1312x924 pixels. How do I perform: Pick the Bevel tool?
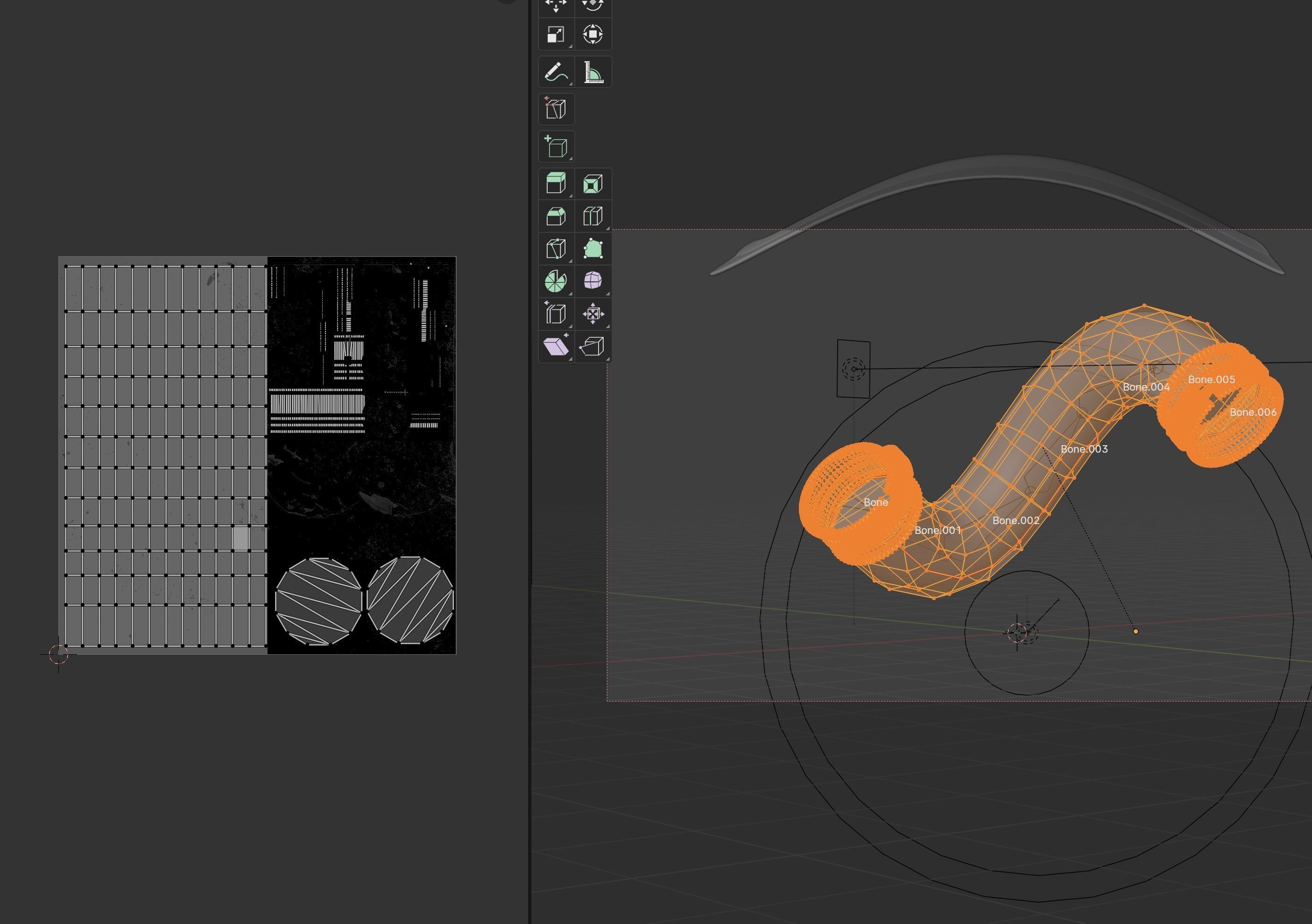pyautogui.click(x=556, y=217)
